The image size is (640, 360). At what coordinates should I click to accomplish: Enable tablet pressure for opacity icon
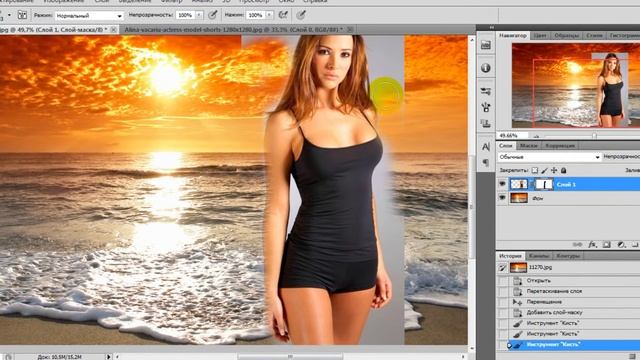point(212,15)
